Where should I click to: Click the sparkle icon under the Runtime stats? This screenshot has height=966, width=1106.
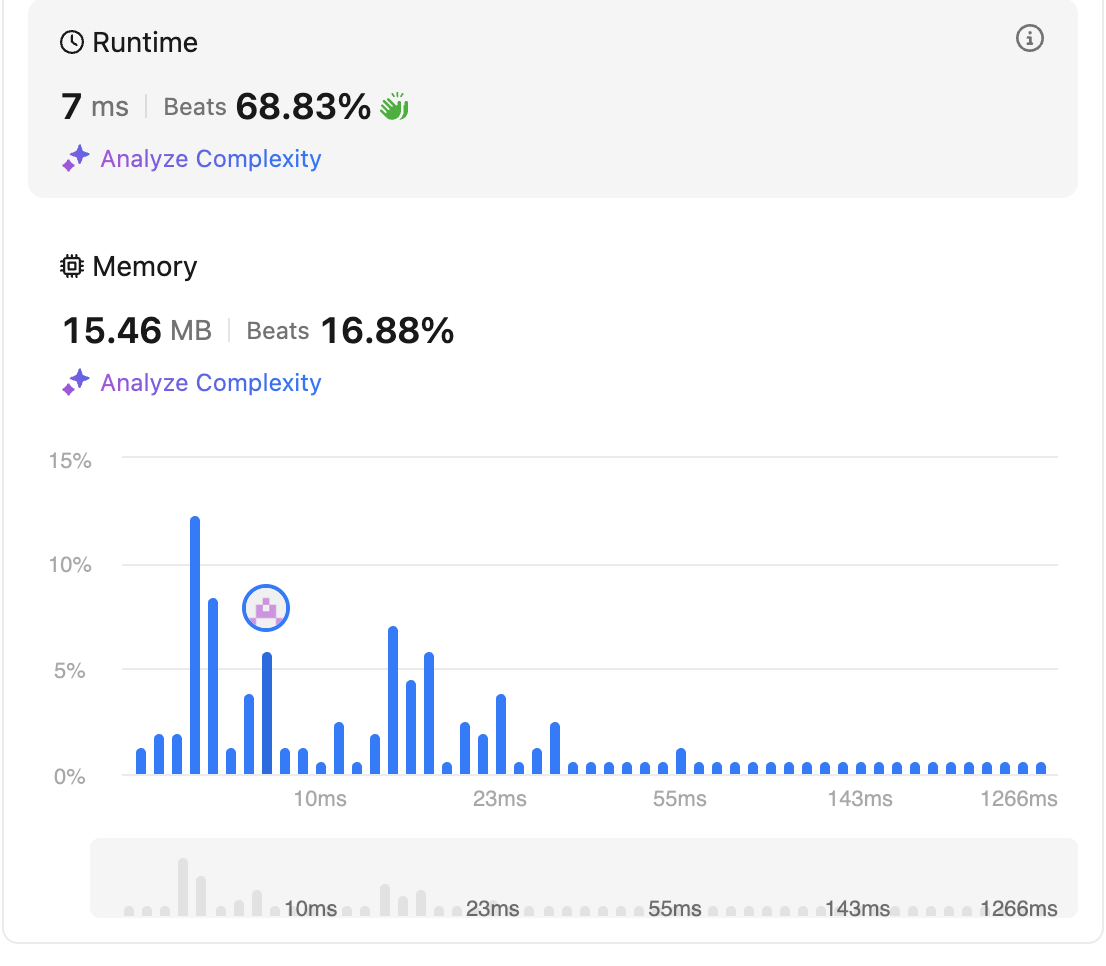pos(76,159)
